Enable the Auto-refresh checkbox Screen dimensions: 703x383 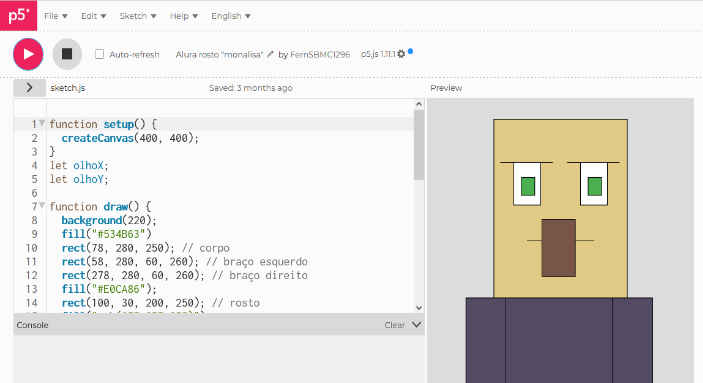coord(100,54)
